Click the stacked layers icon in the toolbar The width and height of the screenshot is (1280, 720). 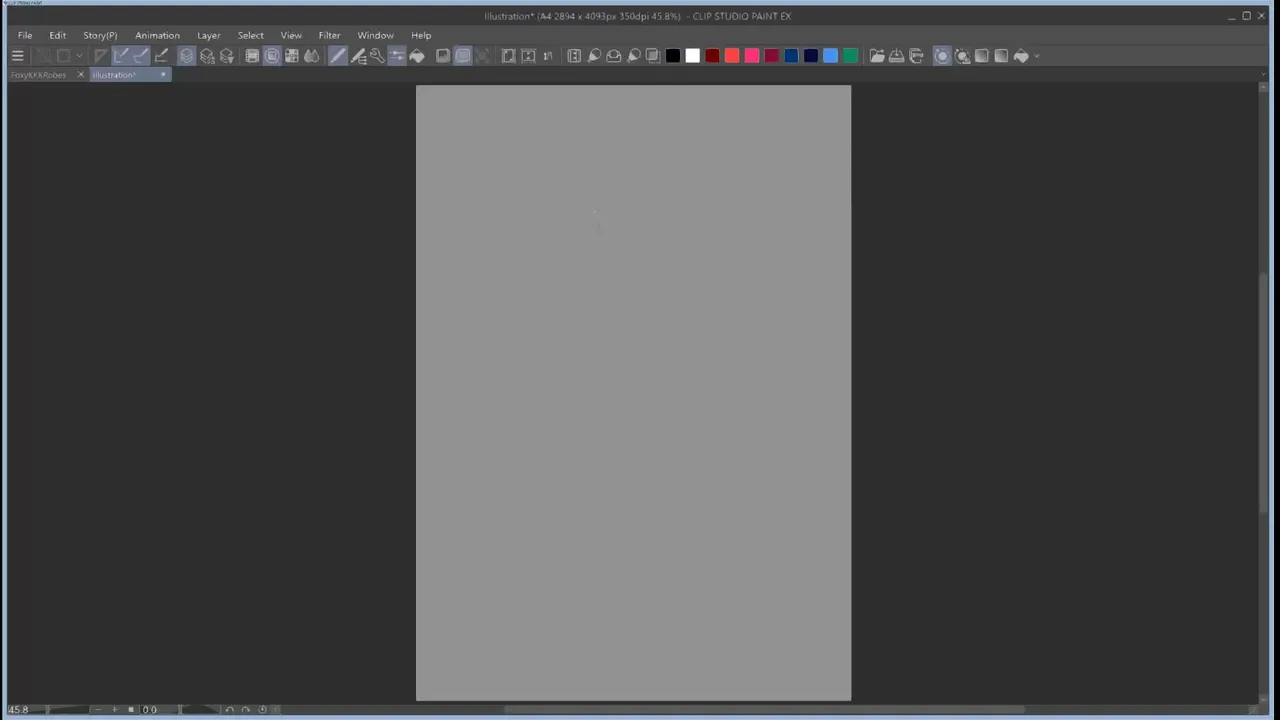point(186,56)
